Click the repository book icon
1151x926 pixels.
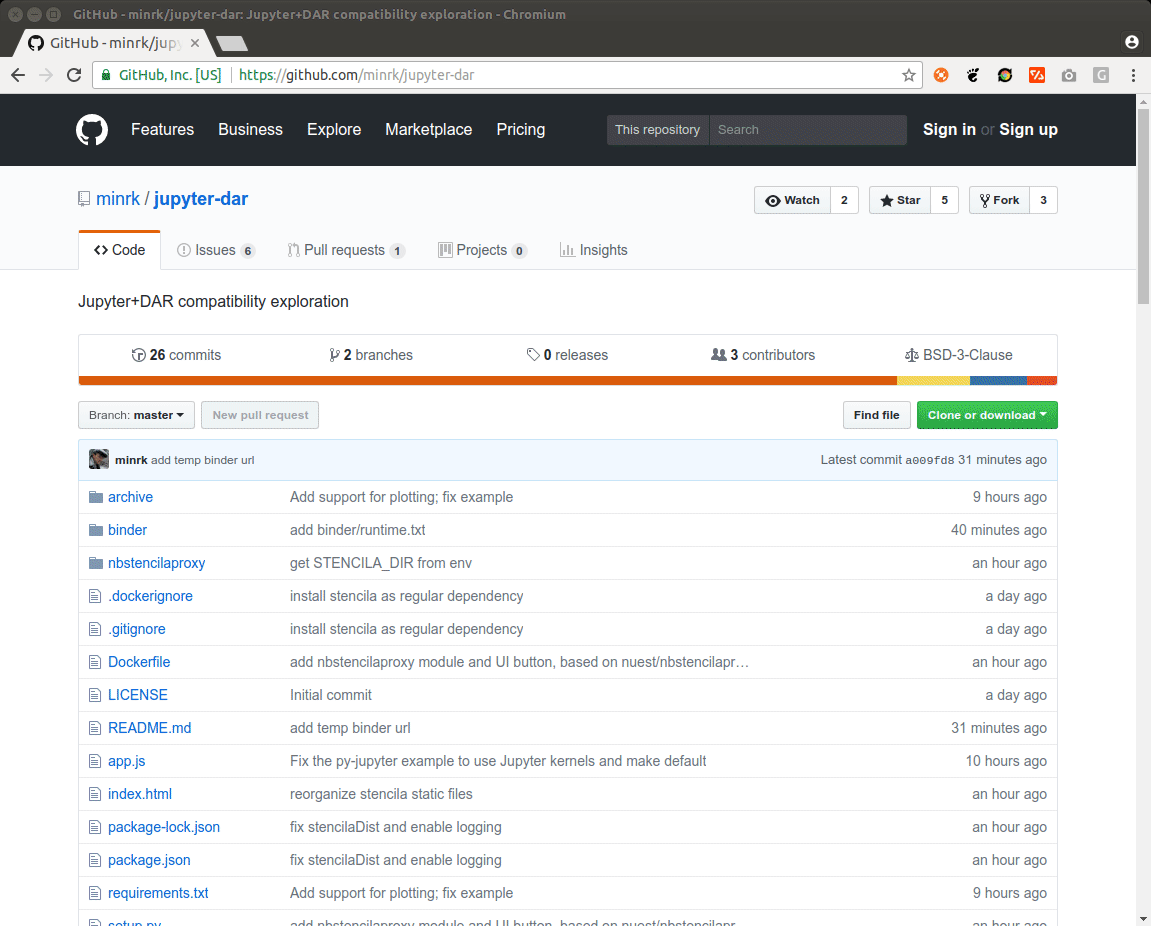tap(84, 199)
